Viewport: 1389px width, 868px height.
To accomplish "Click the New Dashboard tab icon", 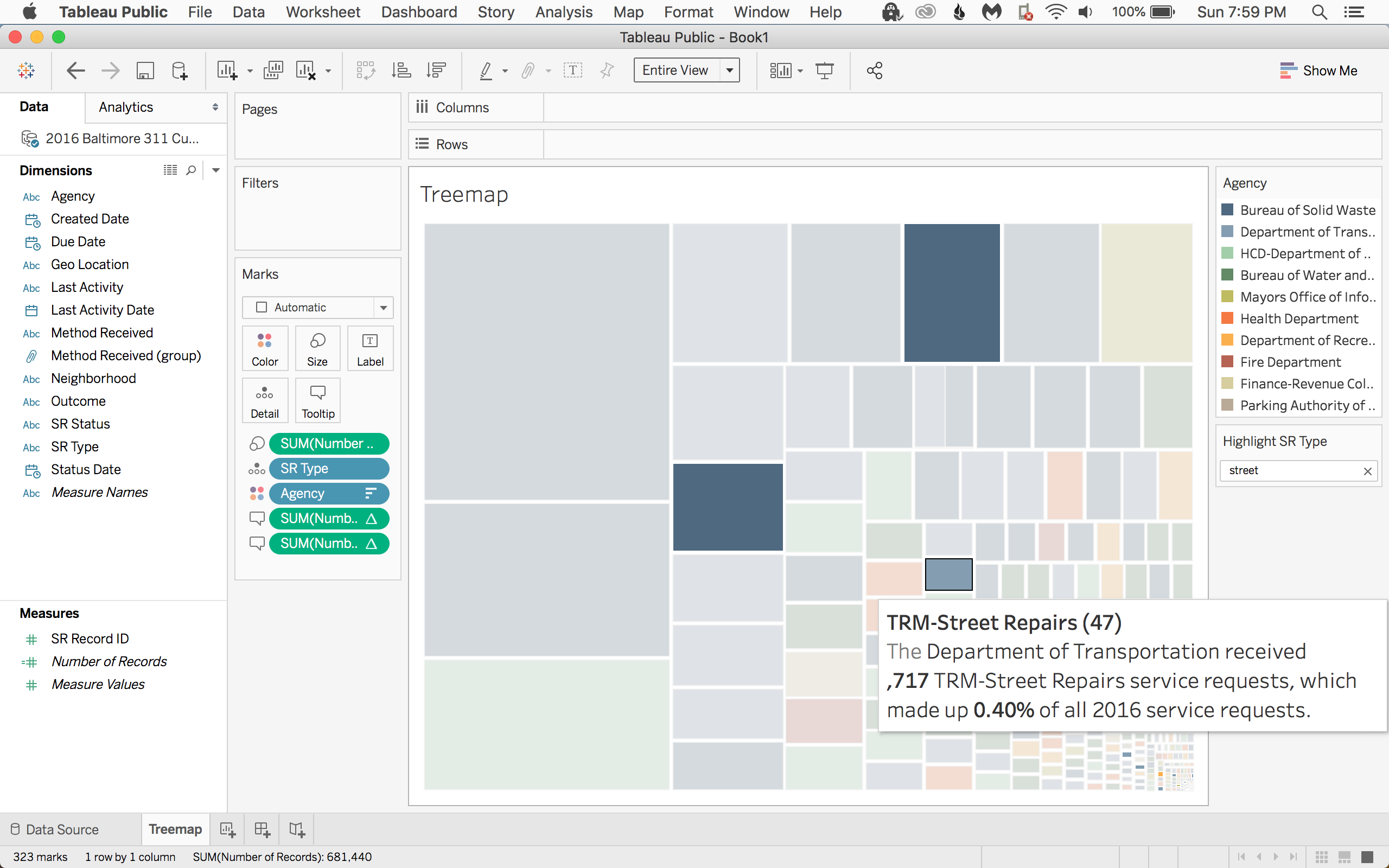I will [262, 829].
